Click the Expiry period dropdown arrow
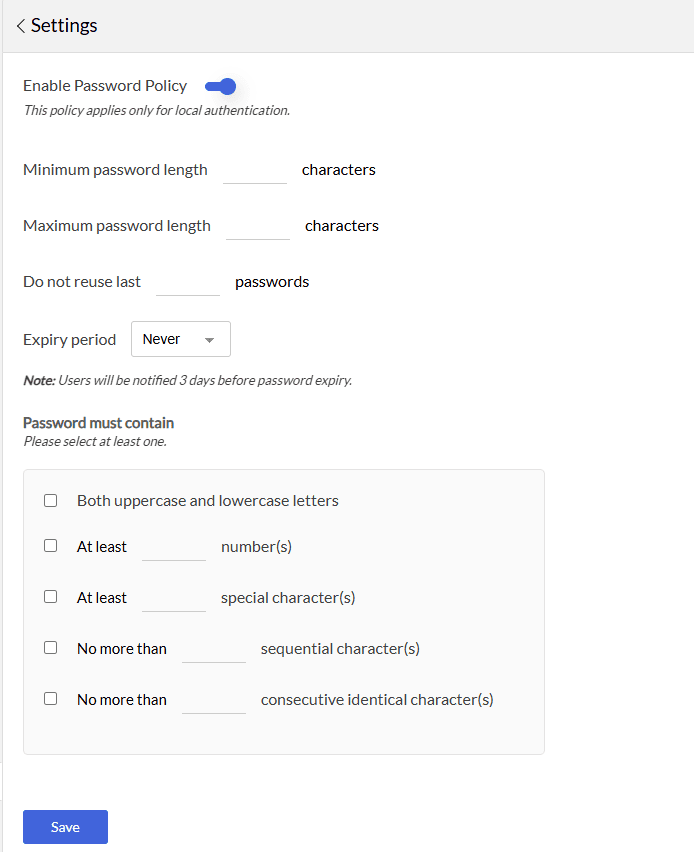 209,340
